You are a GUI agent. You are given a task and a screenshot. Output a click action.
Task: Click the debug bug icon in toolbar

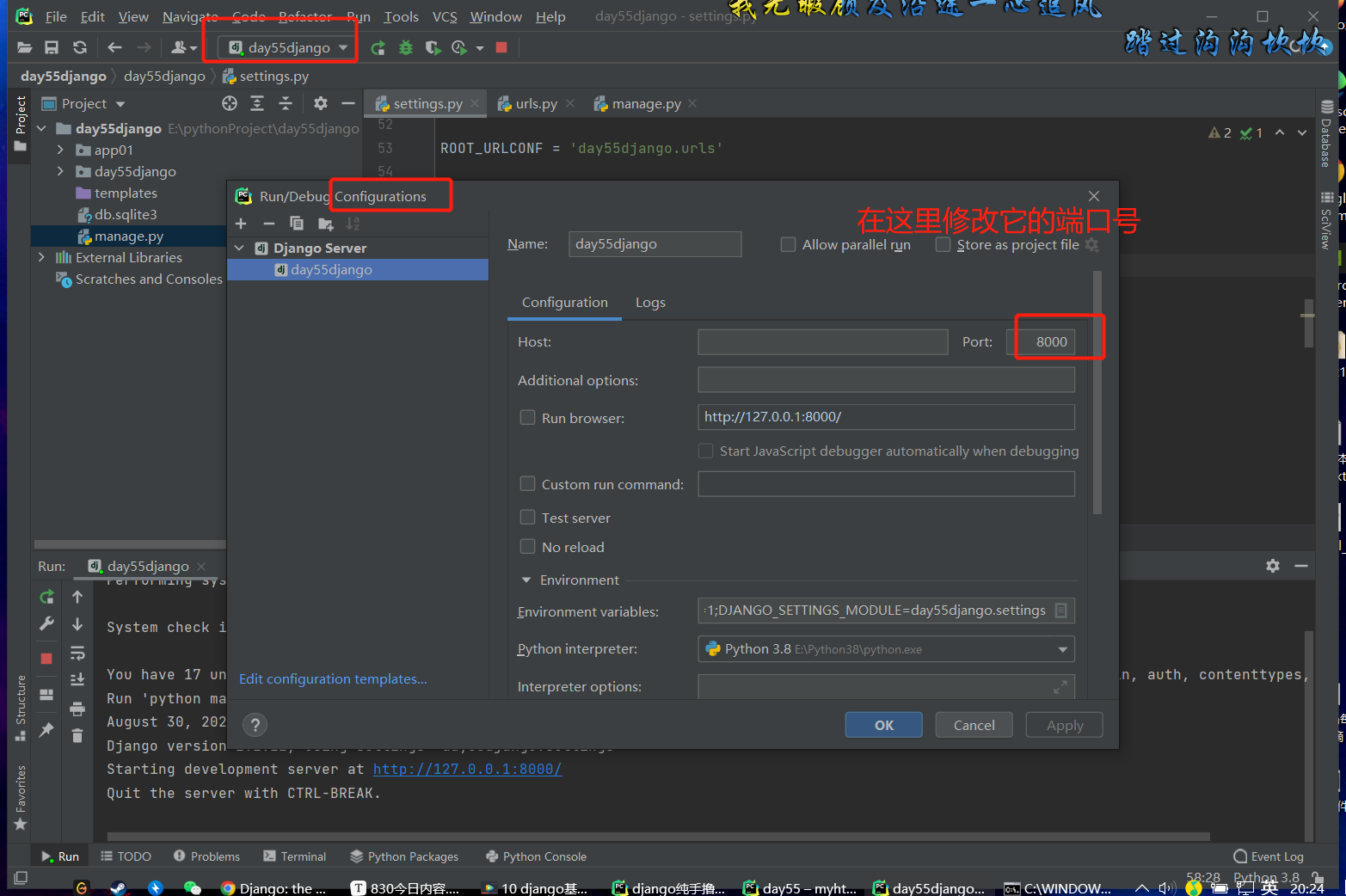406,47
